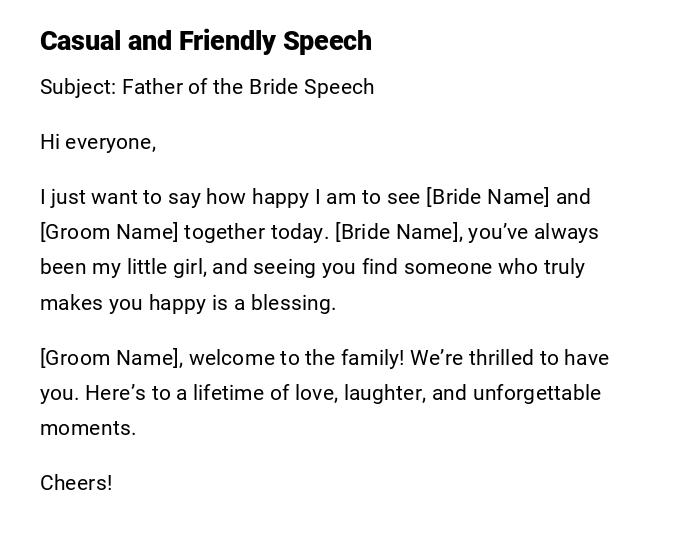Select the "Subject: Father of the Bride Speech" line
The image size is (700, 546).
click(207, 87)
